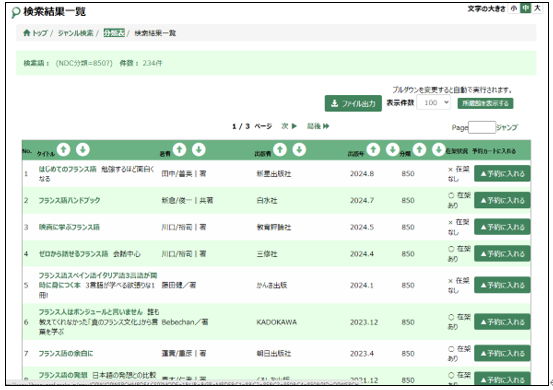553x390 pixels.
Task: Sort by author descending arrow
Action: 199,150
